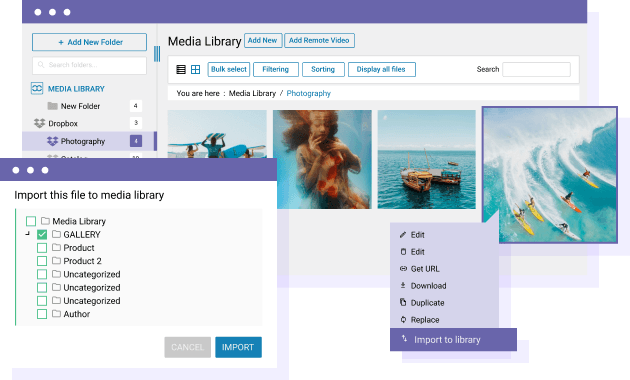Click the Add Remote Video button
The image size is (630, 380).
point(319,40)
